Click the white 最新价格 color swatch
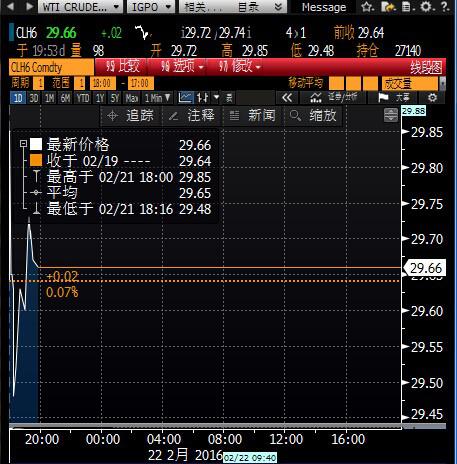Viewport: 457px width, 464px height. point(36,144)
